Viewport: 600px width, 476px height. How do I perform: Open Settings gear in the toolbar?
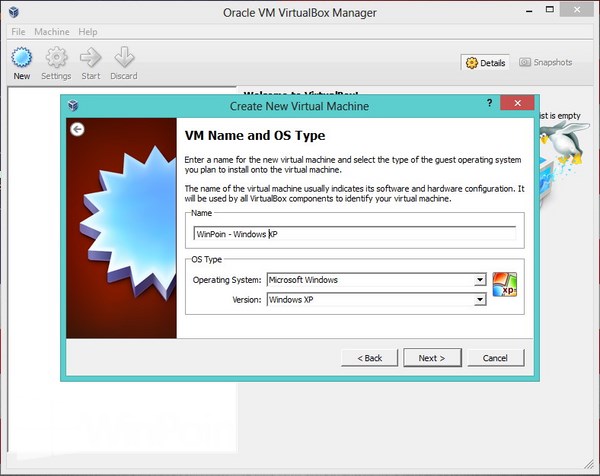point(56,57)
